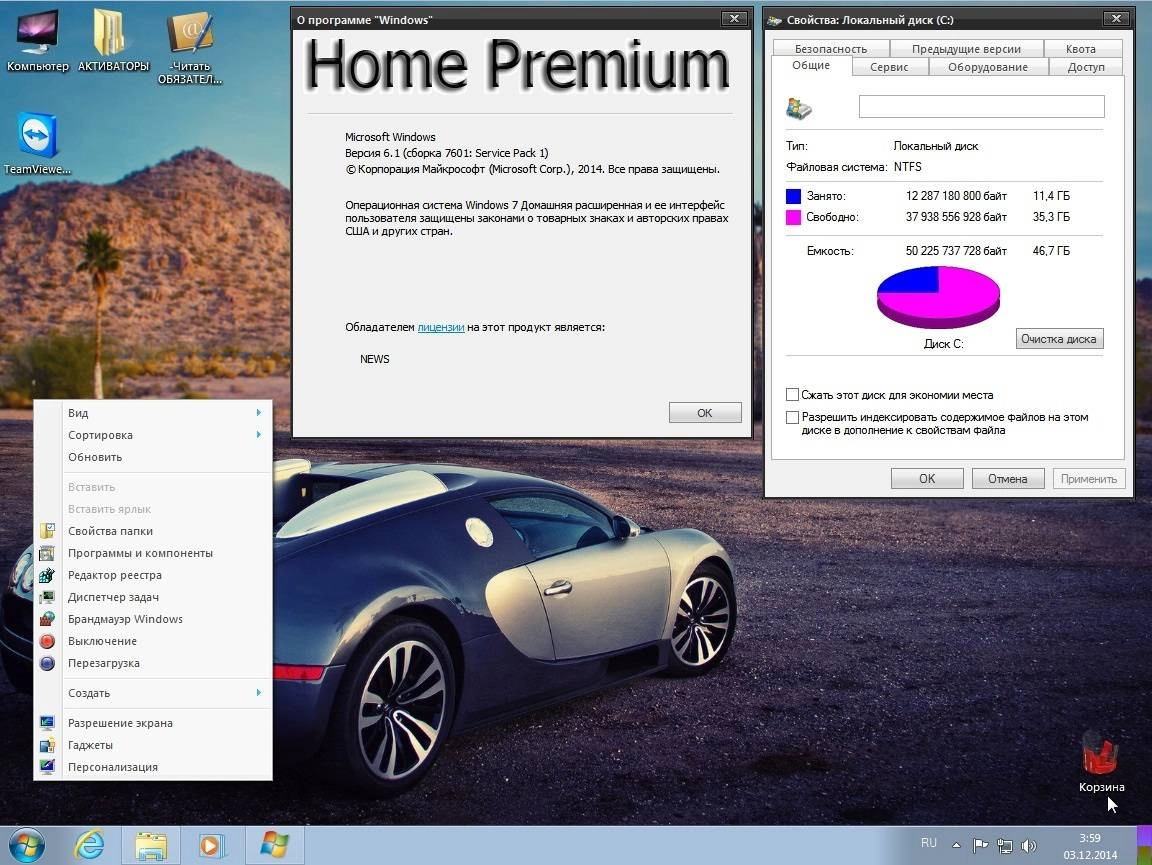Expand the Создать submenu arrow

coord(259,693)
